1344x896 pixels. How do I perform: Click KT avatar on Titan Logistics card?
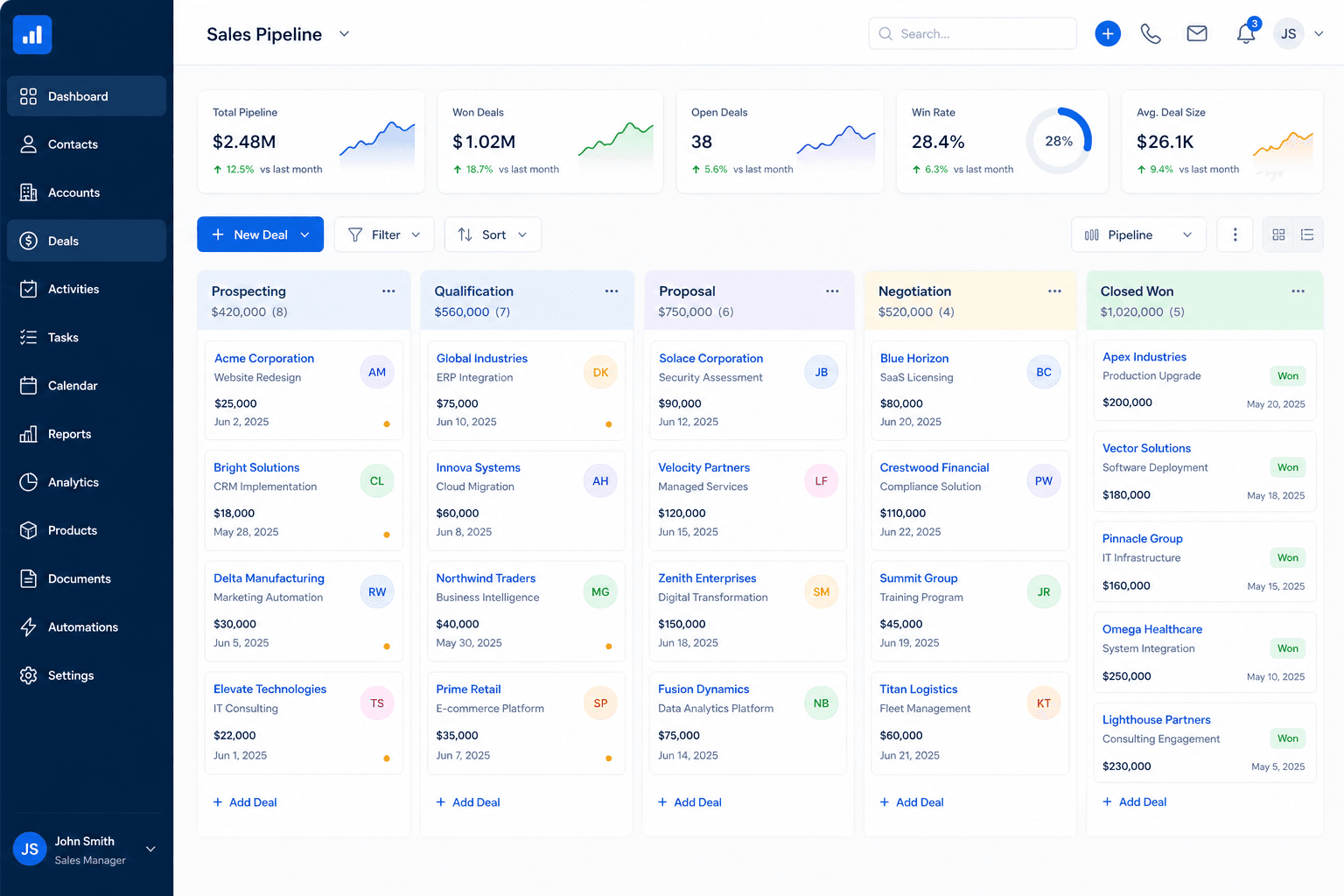[x=1043, y=703]
